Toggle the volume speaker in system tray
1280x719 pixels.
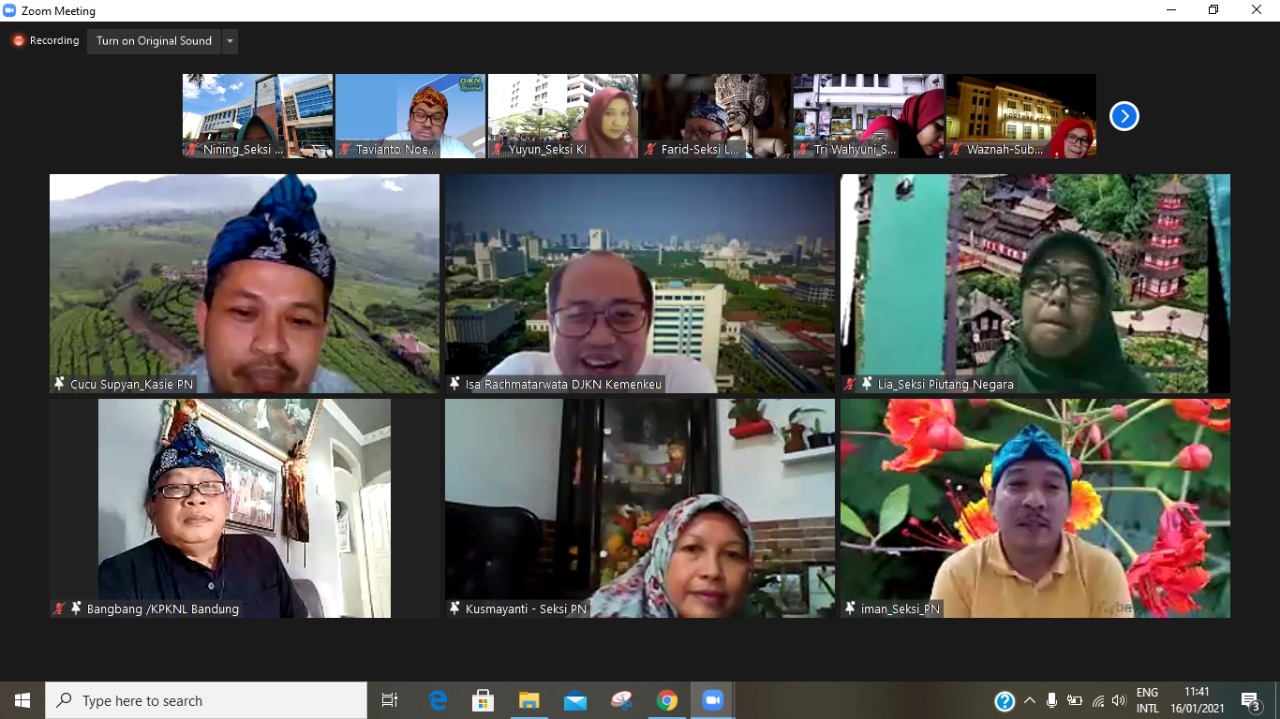[x=1118, y=701]
